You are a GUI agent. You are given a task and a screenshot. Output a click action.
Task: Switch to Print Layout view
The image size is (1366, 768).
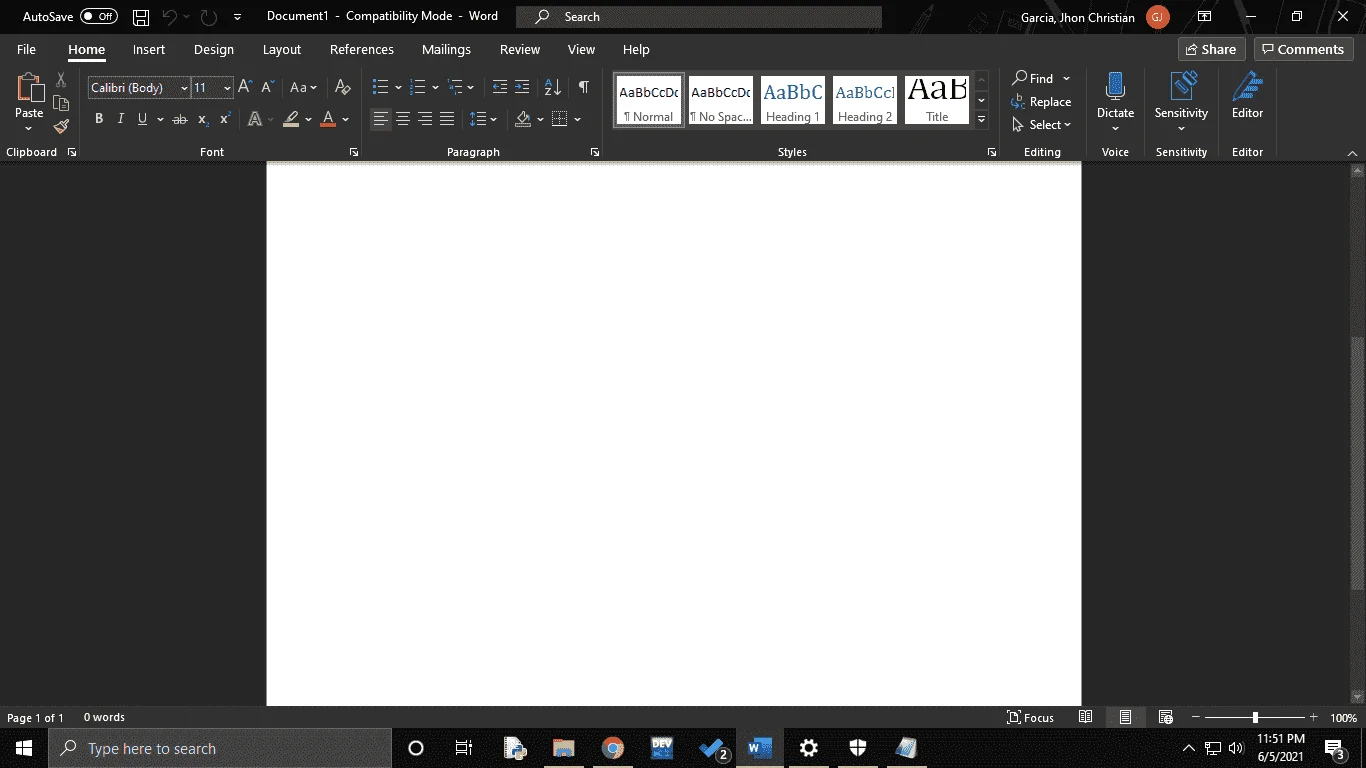pos(1125,717)
